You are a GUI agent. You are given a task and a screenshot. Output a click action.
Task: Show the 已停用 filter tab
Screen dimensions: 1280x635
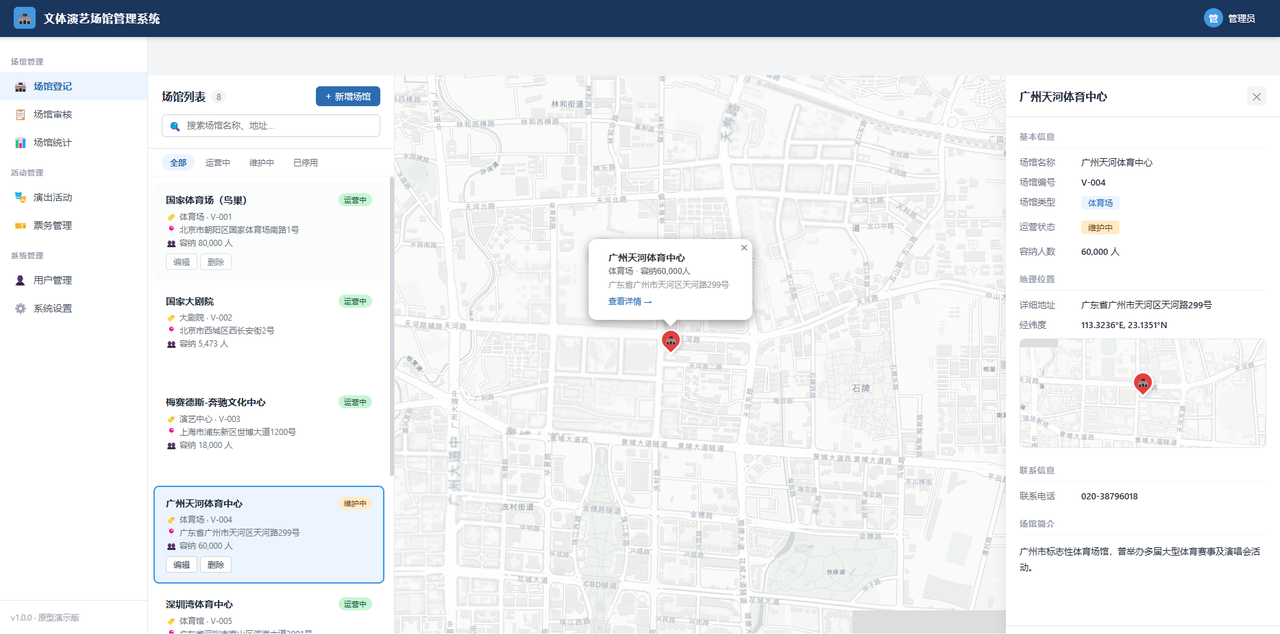(x=306, y=162)
